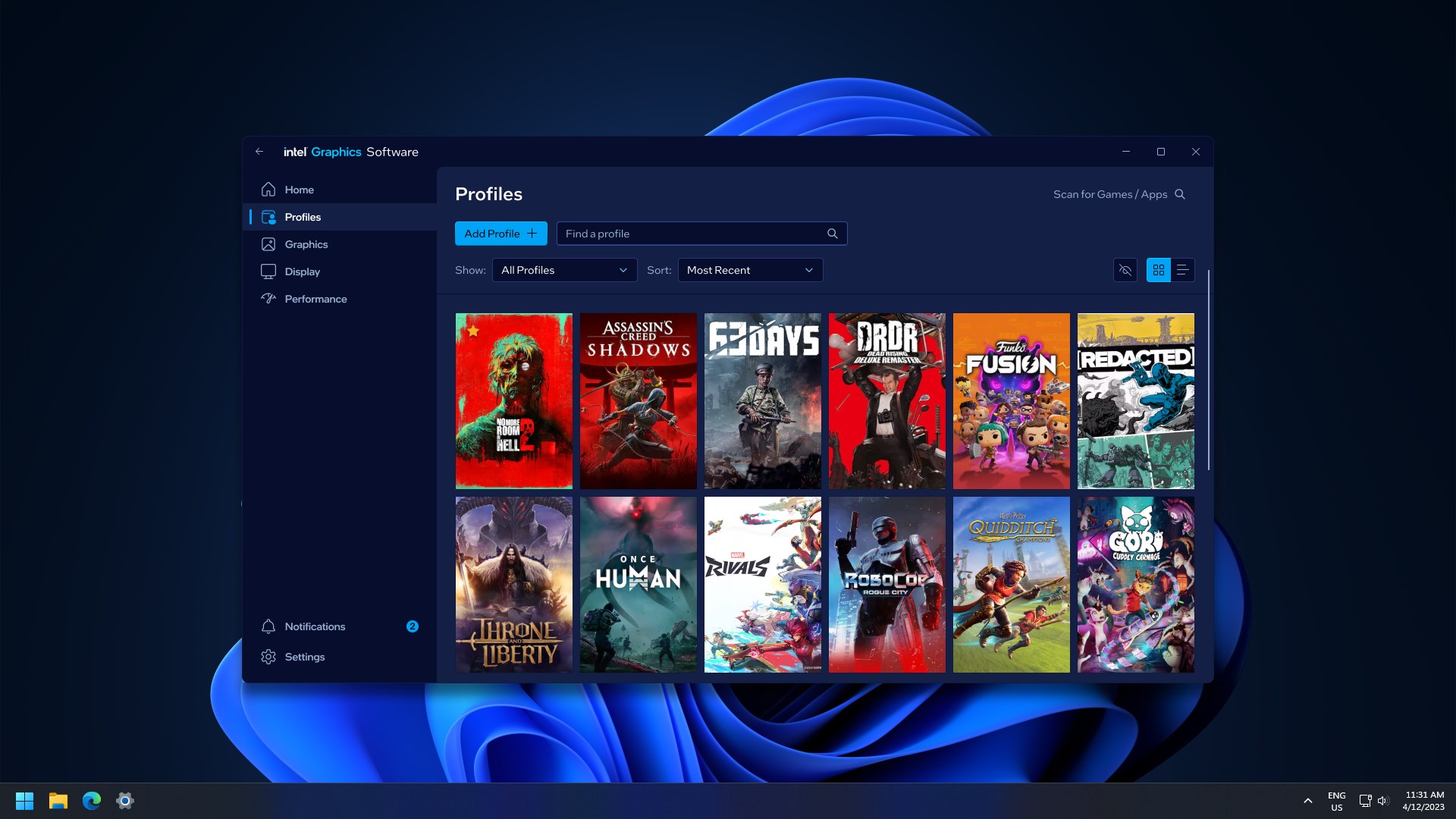
Task: Select the Graphics section icon
Action: click(x=268, y=243)
